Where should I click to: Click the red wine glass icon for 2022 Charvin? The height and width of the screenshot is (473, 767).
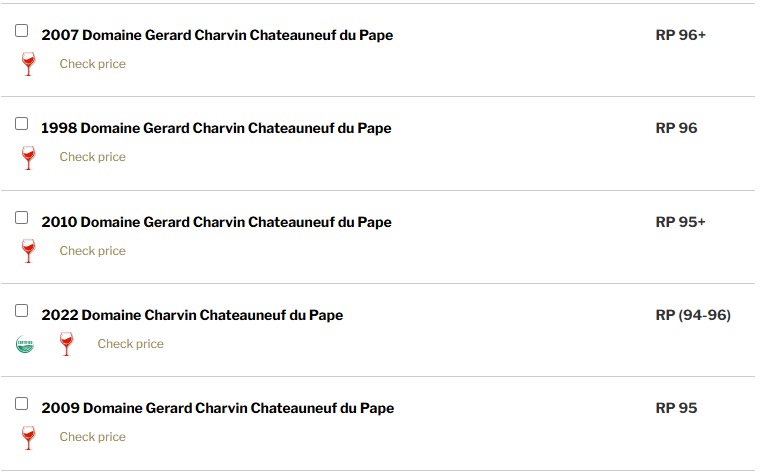coord(67,344)
